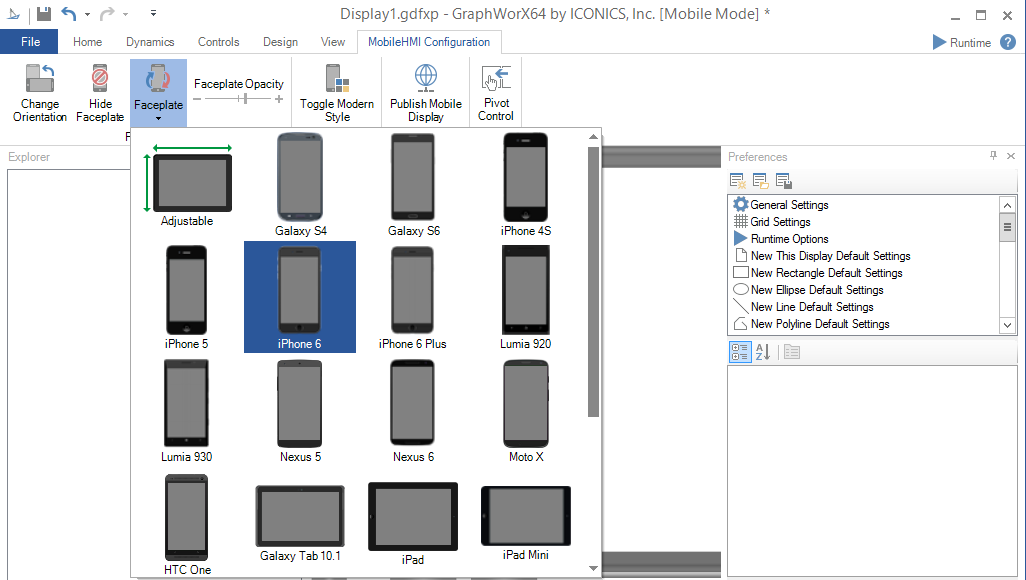Open the Help question mark icon
1026x580 pixels.
(1008, 42)
